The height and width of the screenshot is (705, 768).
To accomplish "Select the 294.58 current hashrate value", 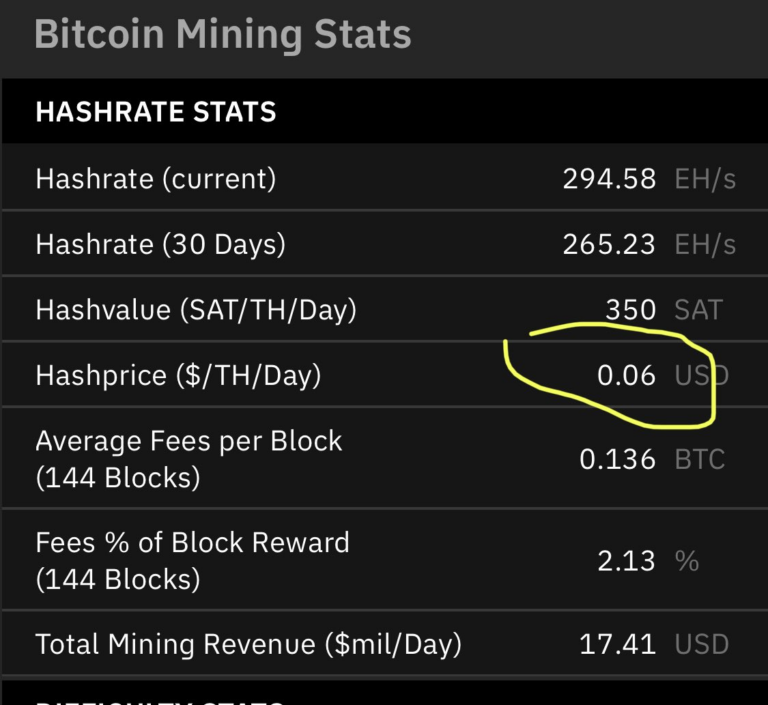I will click(x=609, y=179).
